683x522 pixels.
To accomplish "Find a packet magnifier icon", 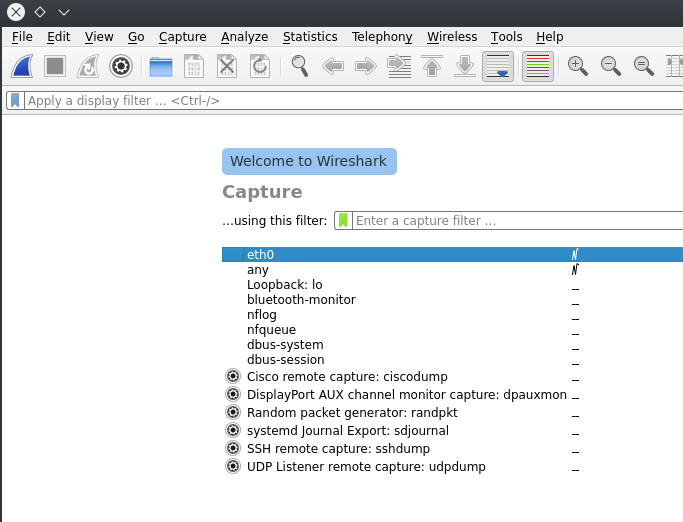I will click(300, 66).
